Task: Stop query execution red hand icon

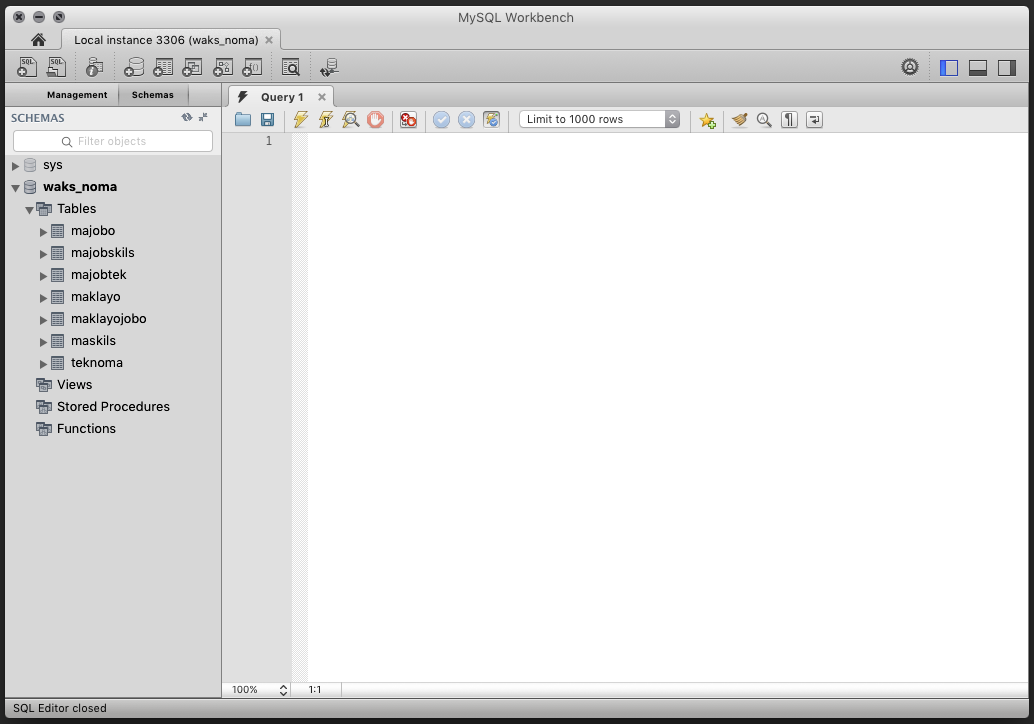Action: click(x=375, y=119)
